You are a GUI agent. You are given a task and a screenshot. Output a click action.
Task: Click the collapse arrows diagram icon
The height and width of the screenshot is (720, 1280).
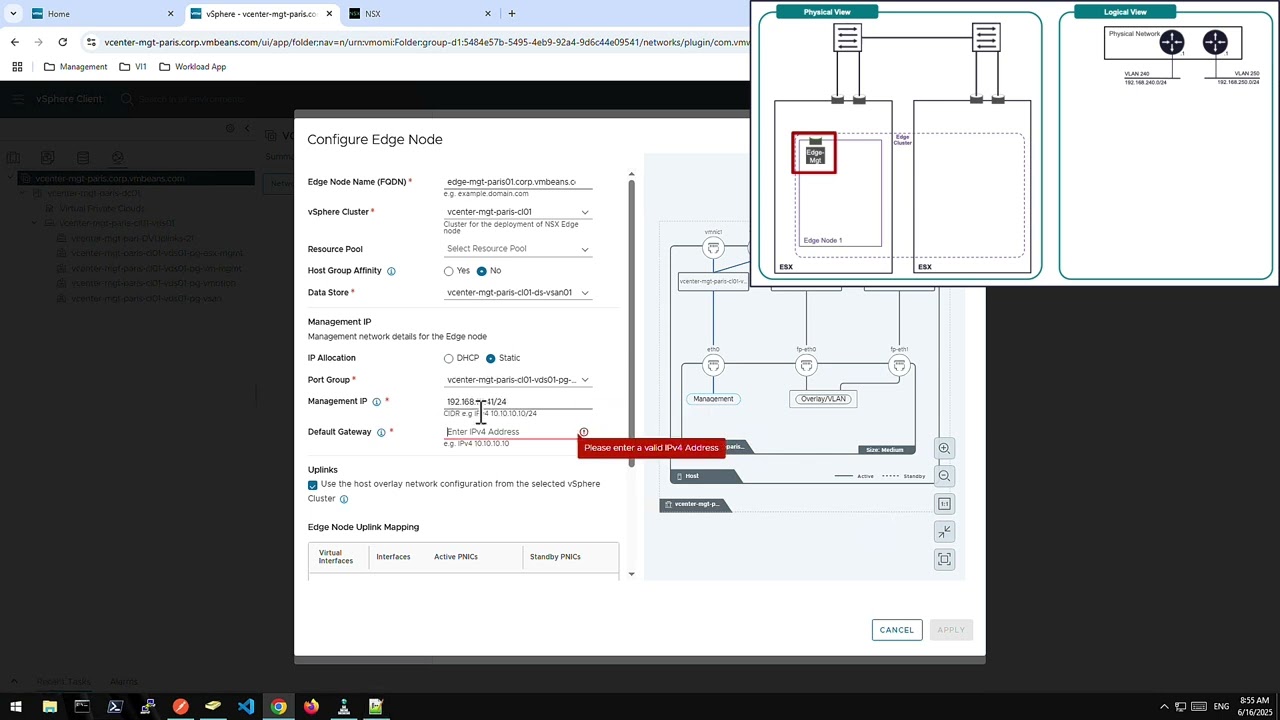coord(944,531)
